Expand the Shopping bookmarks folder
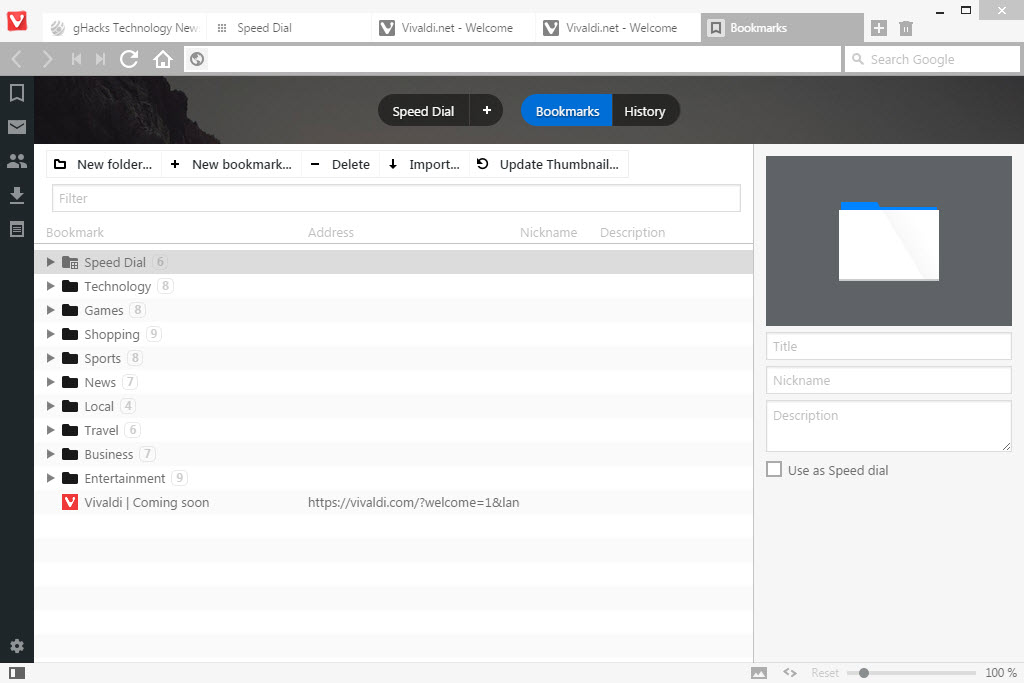Viewport: 1024px width, 683px height. coord(50,334)
